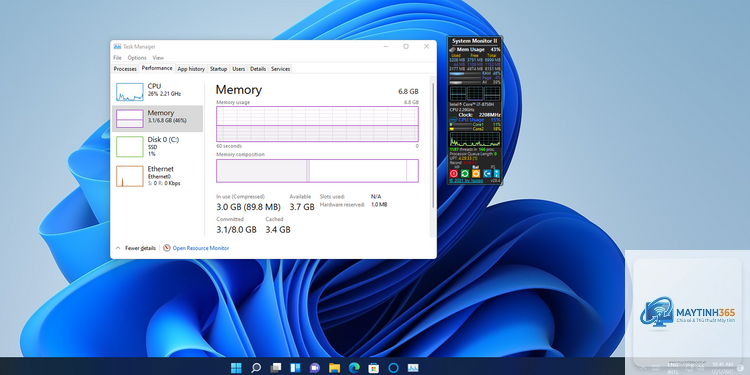This screenshot has width=750, height=375.
Task: Click the Intel logo beside CPU Usage
Action: [453, 120]
